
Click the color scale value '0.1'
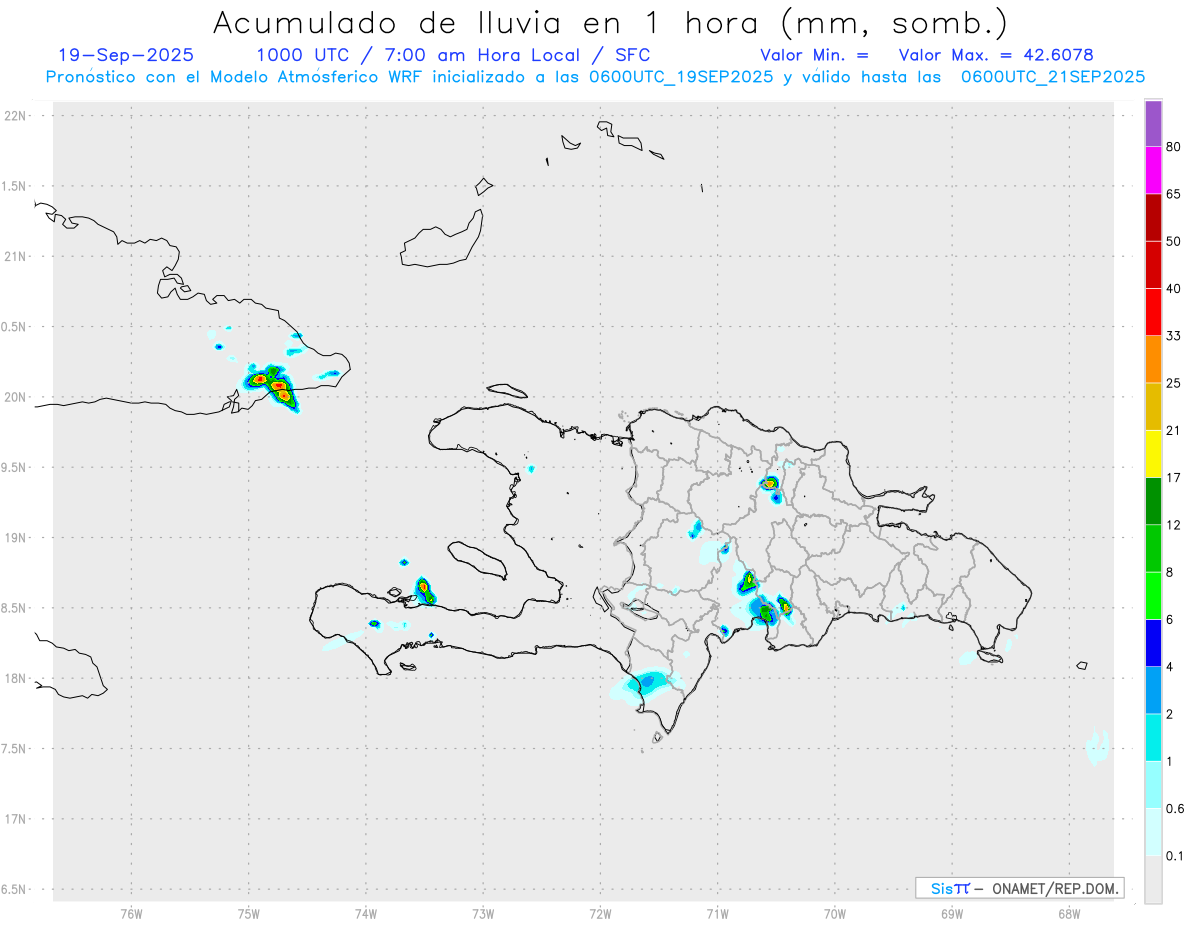tap(1175, 856)
